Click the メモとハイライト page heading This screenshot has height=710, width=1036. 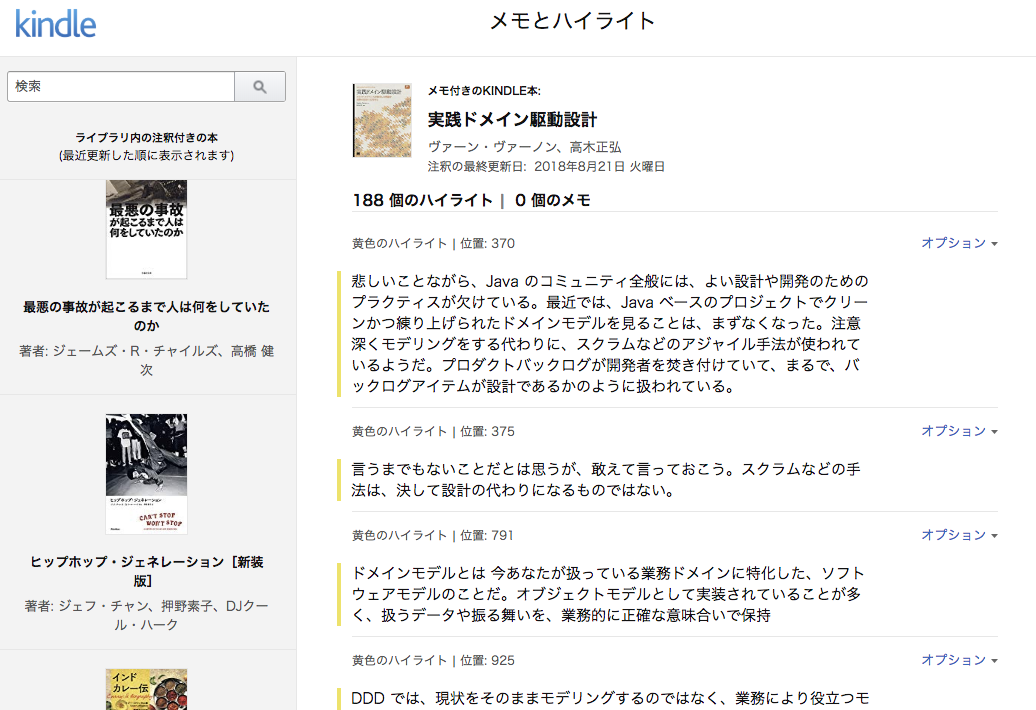pyautogui.click(x=572, y=21)
